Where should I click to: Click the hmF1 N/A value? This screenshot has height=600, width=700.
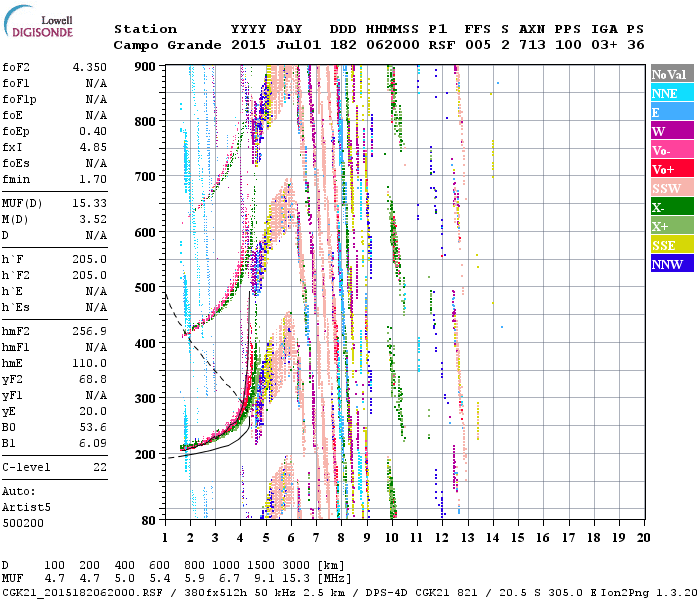click(x=96, y=347)
